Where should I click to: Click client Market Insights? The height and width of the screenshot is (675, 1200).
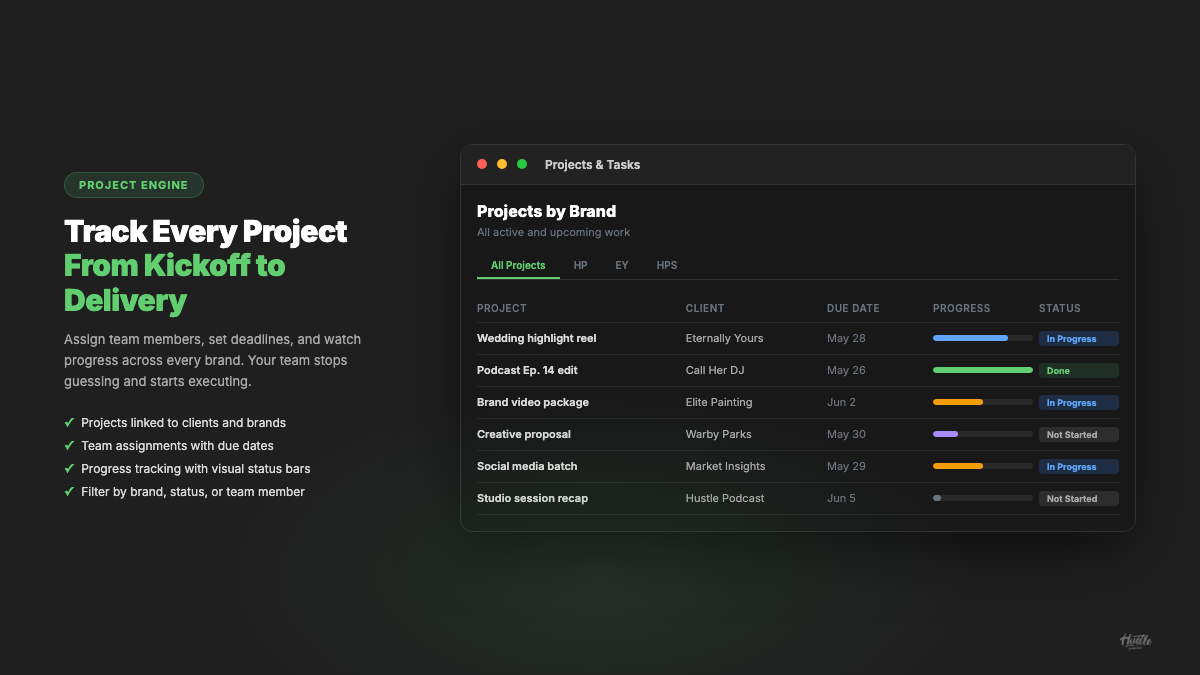click(x=726, y=466)
